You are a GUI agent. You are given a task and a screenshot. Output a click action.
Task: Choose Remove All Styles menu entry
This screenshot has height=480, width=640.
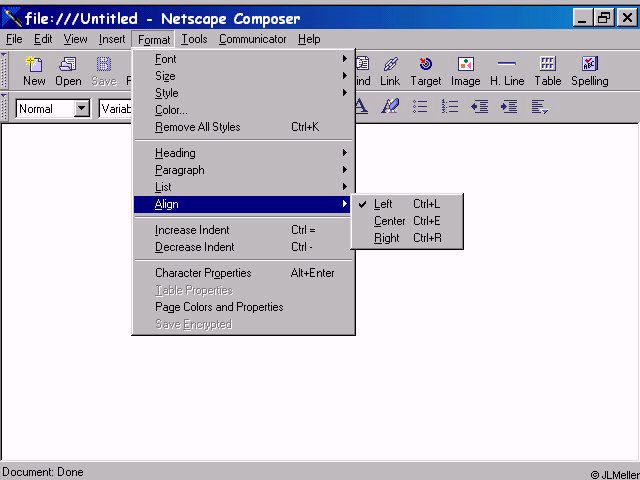[243, 127]
